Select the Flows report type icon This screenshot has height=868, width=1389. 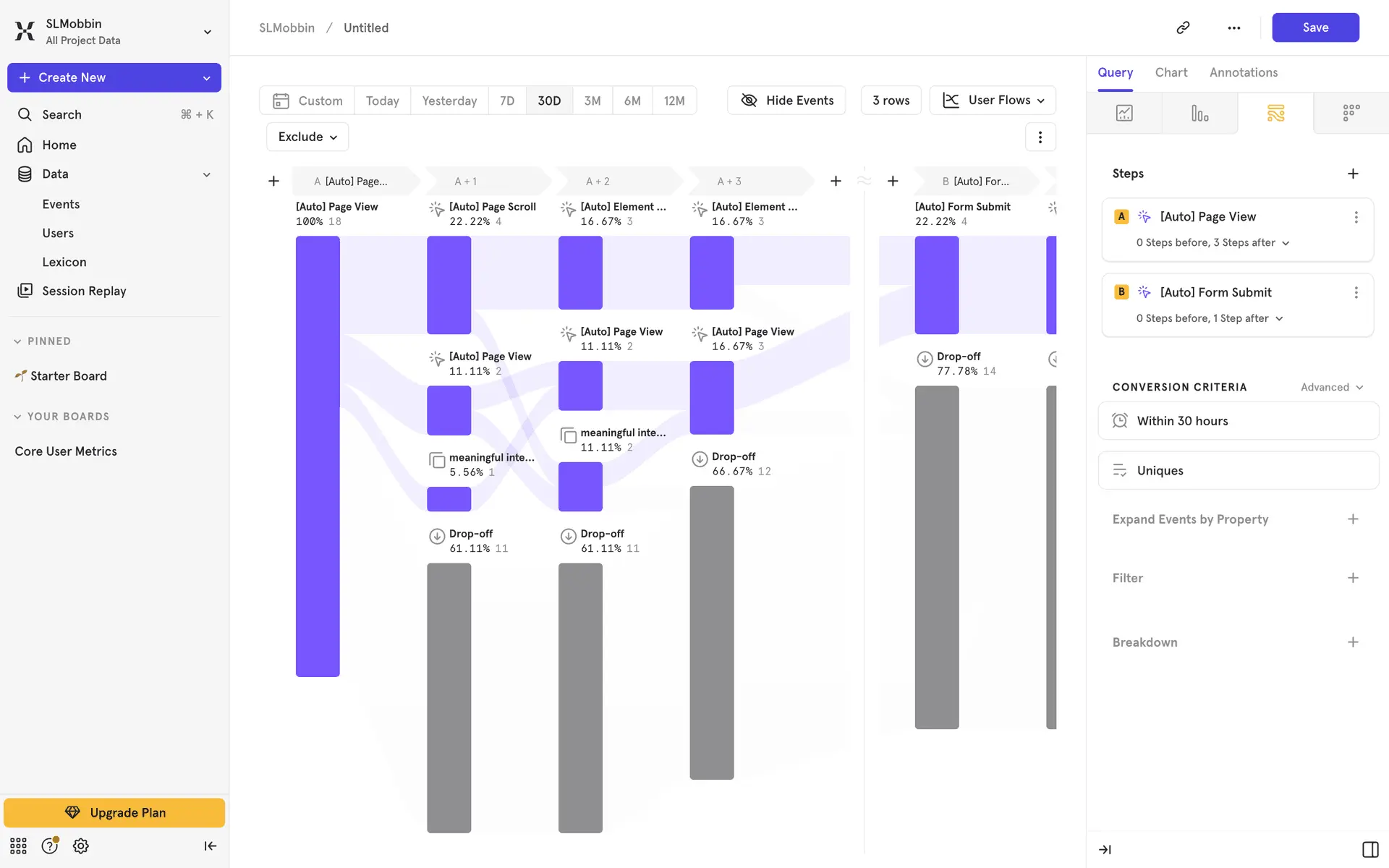[x=1275, y=114]
